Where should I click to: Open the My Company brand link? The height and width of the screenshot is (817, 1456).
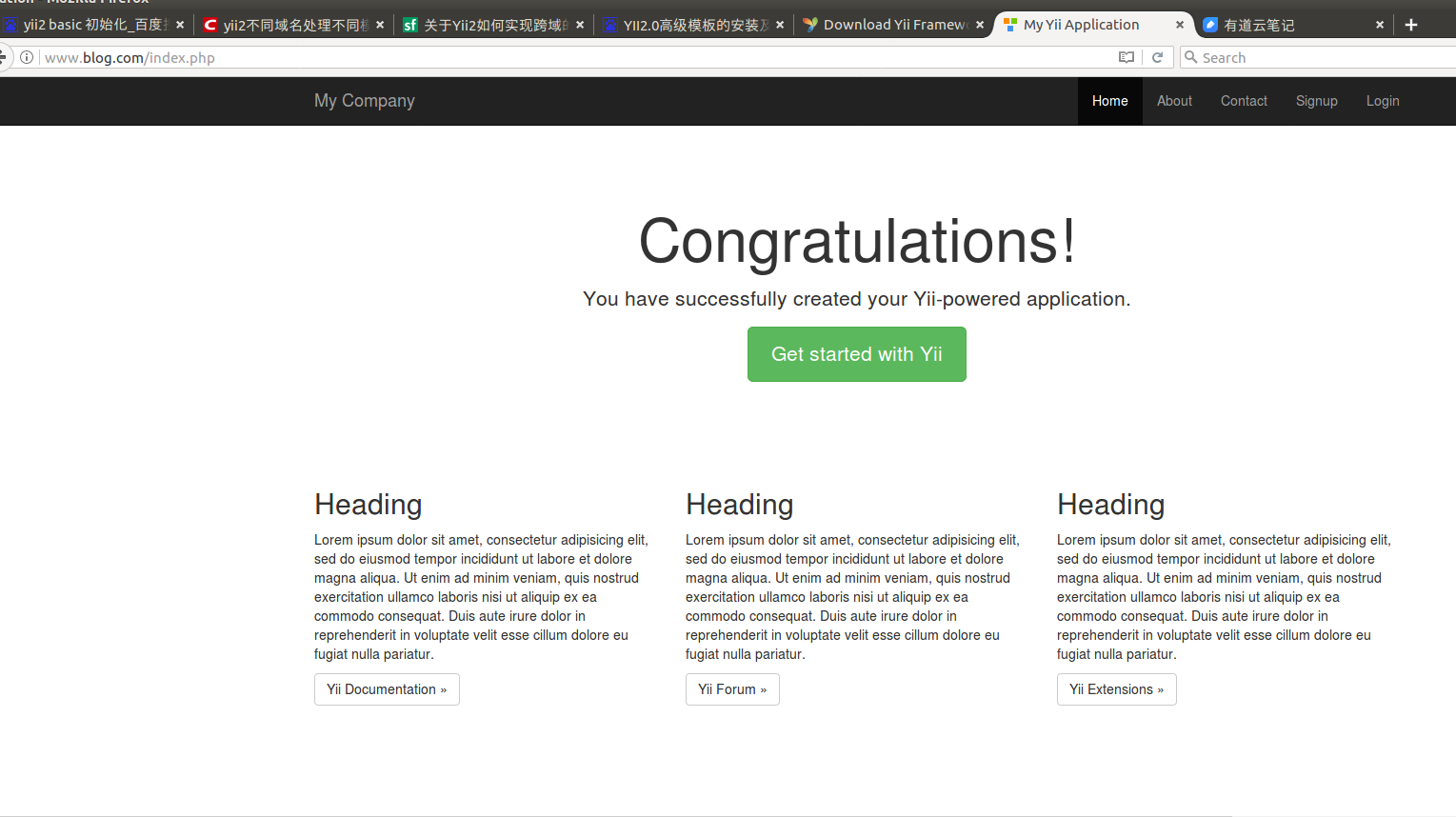point(365,101)
